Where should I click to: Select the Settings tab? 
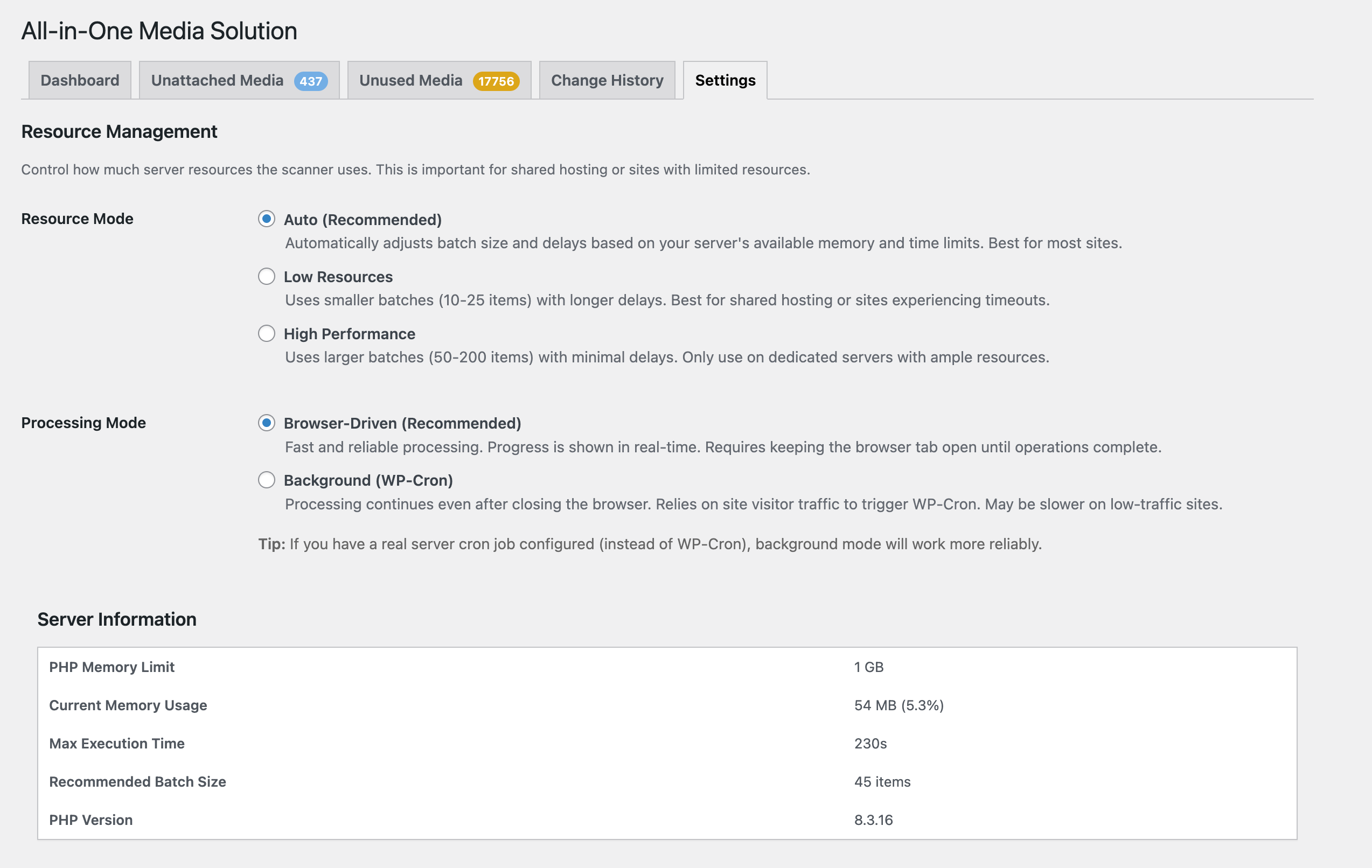click(x=725, y=80)
